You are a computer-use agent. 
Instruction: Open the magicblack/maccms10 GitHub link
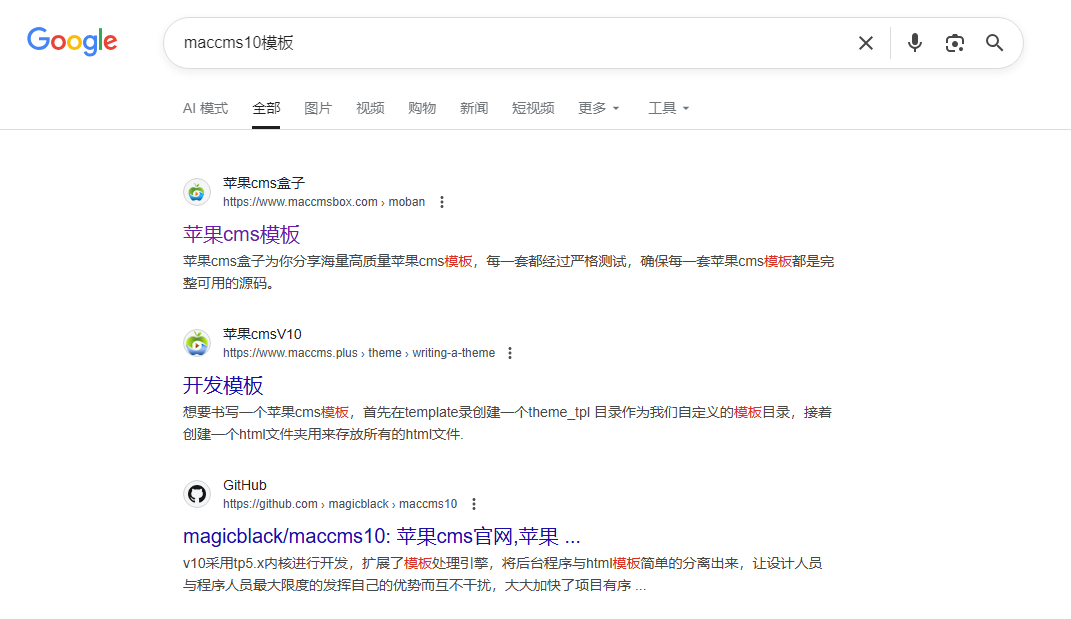(x=381, y=536)
